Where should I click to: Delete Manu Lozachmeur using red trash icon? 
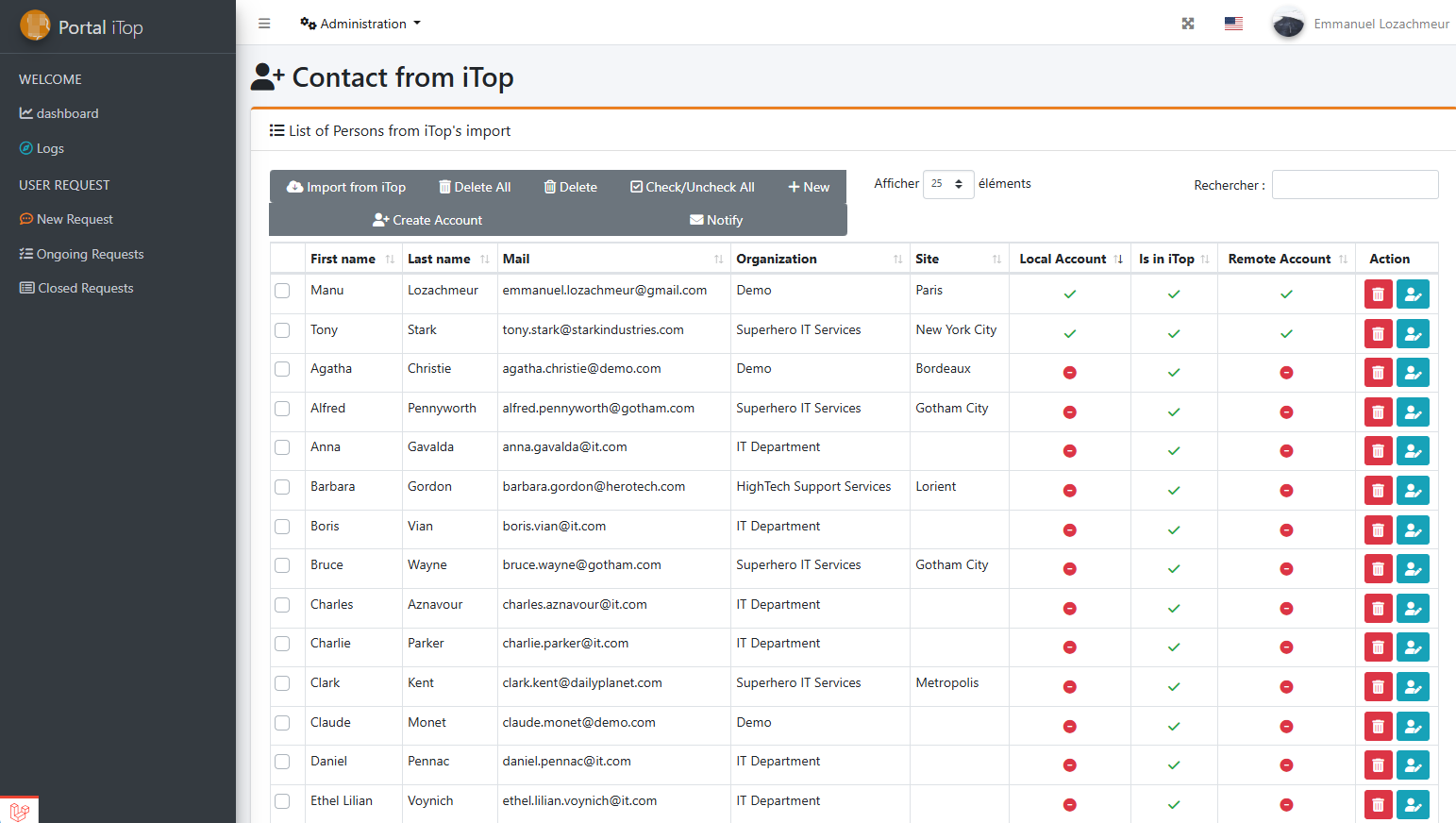(x=1378, y=294)
